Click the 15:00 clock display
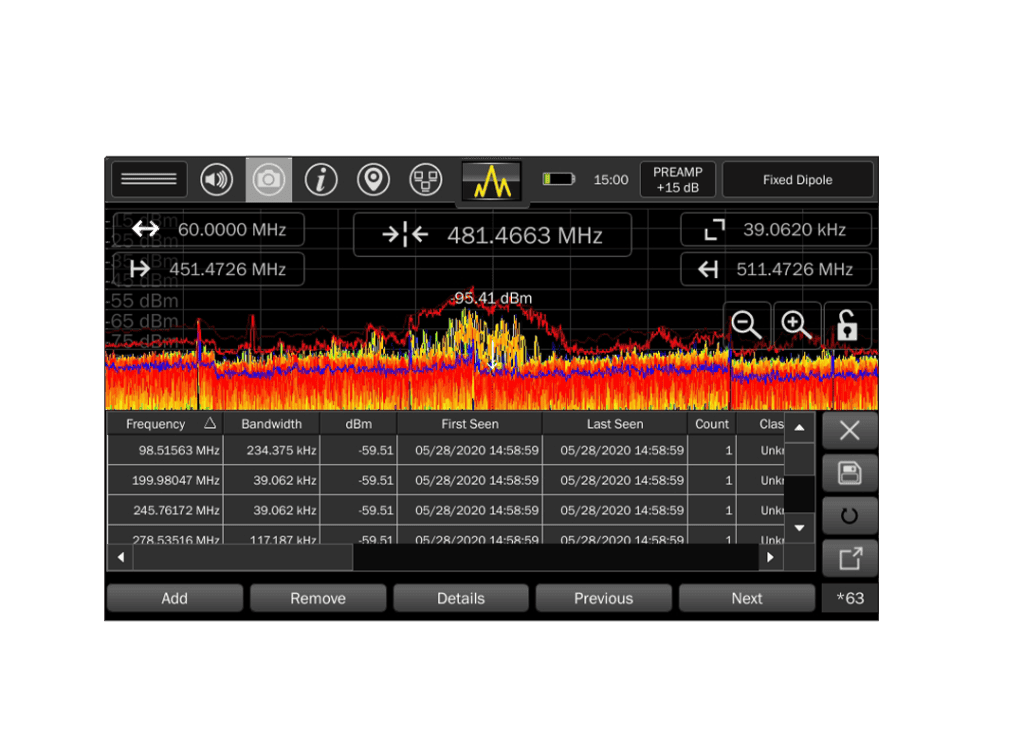Screen dimensions: 1024x740 tap(611, 180)
